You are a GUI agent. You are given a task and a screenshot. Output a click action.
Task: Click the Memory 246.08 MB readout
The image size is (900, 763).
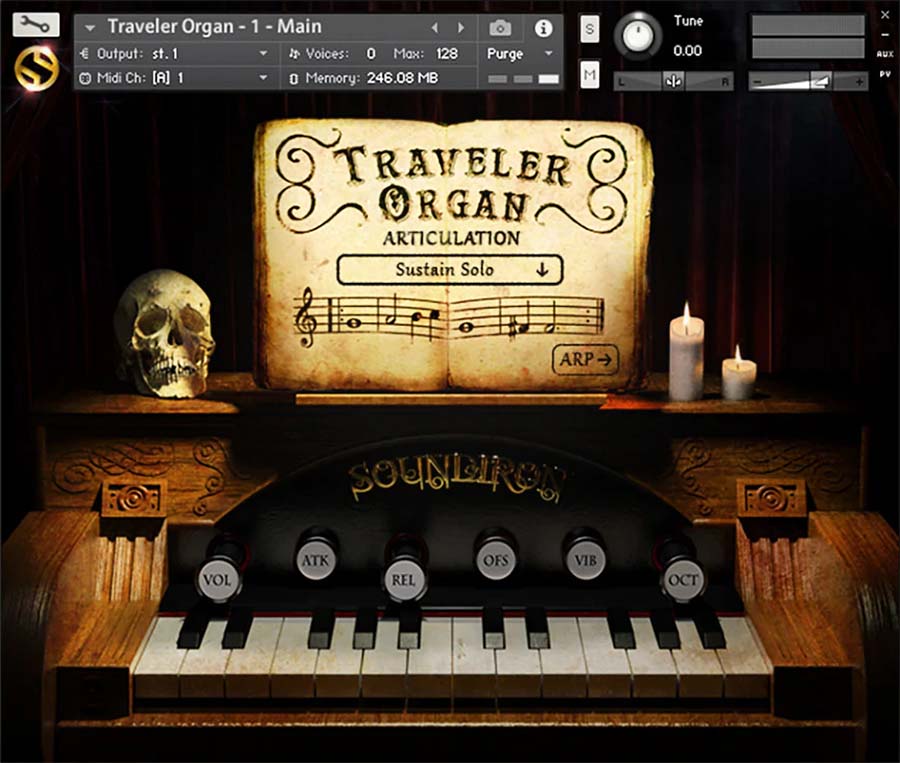363,78
